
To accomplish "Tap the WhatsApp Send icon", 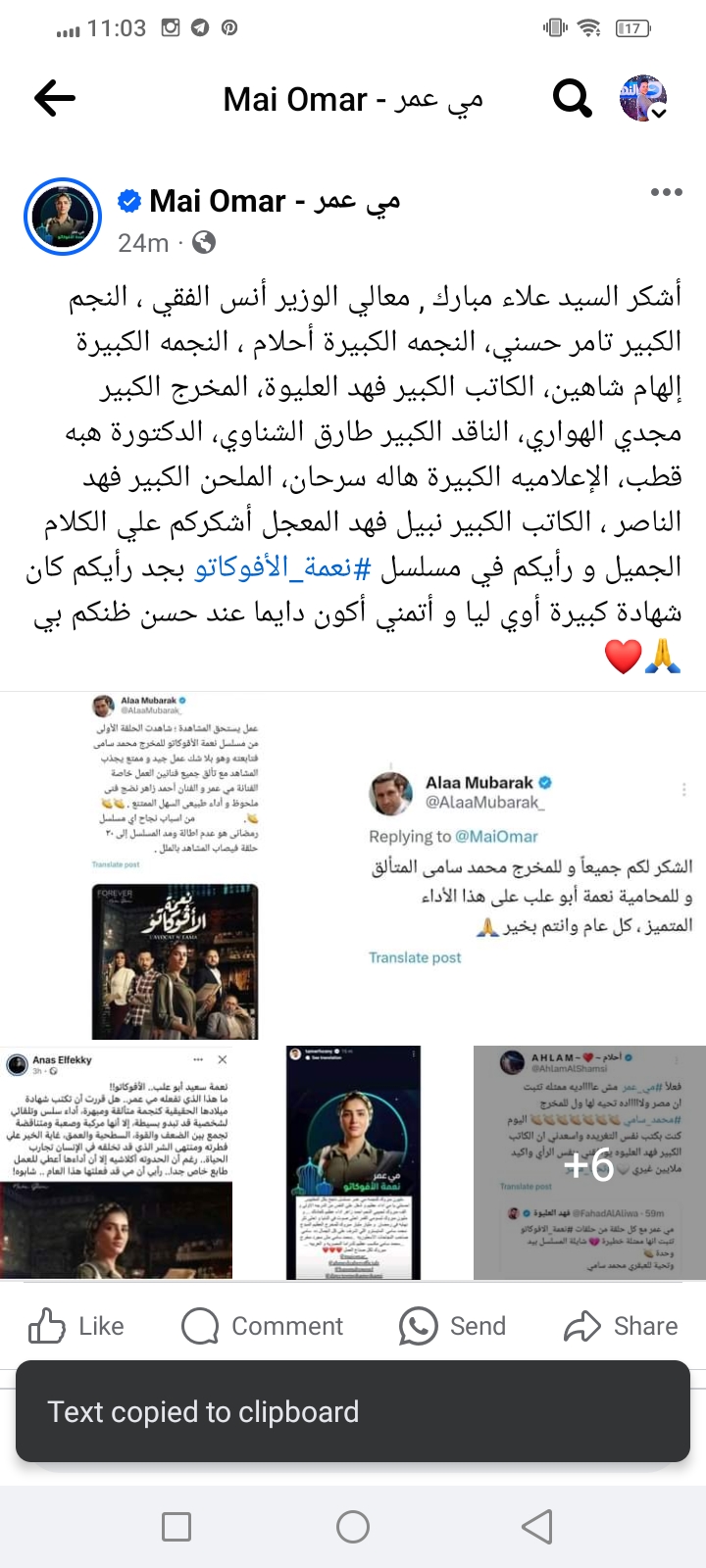I will [418, 1326].
